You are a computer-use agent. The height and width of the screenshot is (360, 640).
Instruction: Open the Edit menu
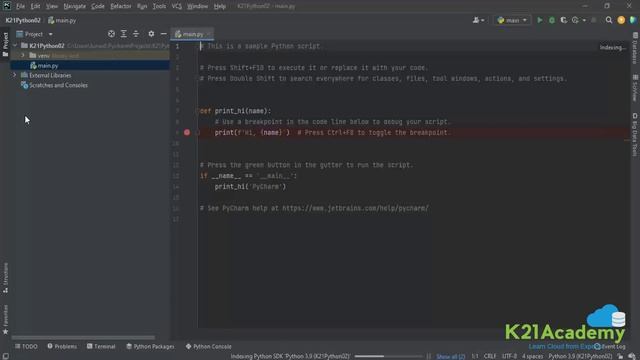tap(36, 6)
